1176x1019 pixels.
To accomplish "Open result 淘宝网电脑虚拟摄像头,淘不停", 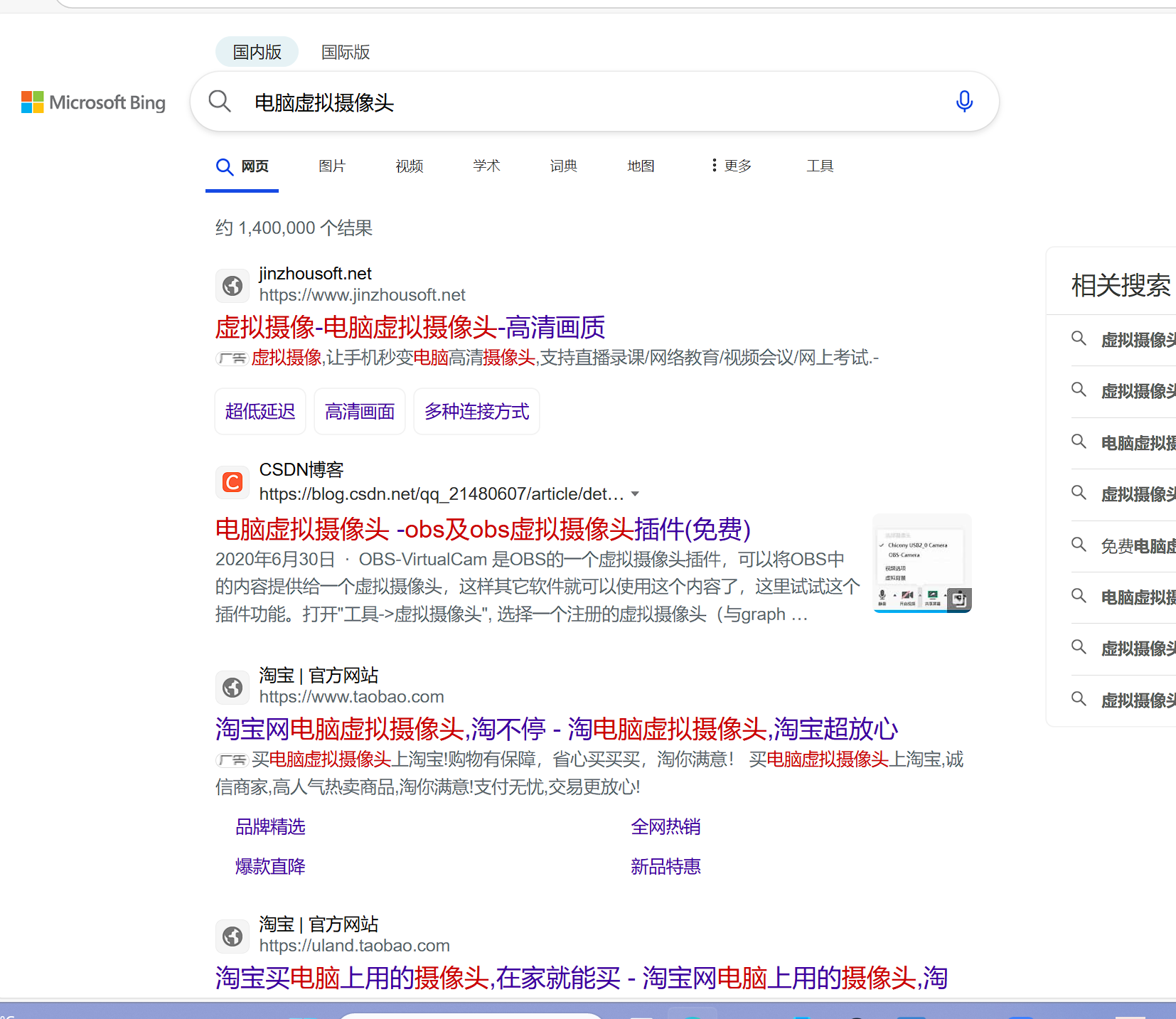I will (x=557, y=729).
